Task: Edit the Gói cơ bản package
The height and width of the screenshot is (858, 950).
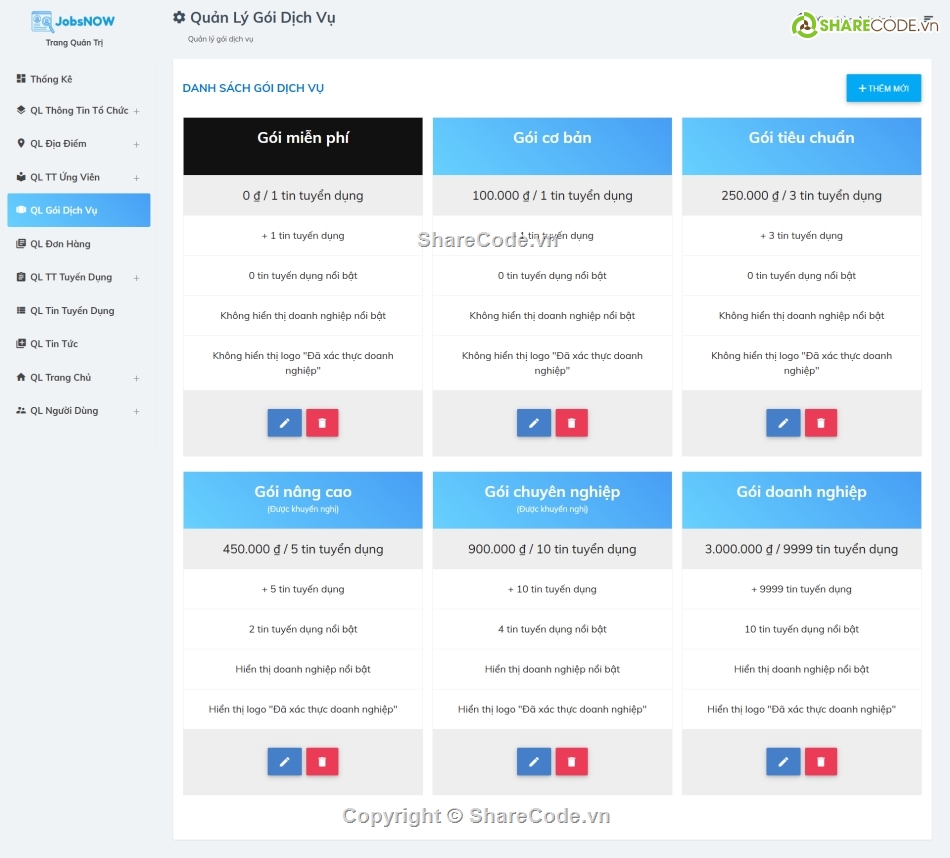Action: click(534, 423)
